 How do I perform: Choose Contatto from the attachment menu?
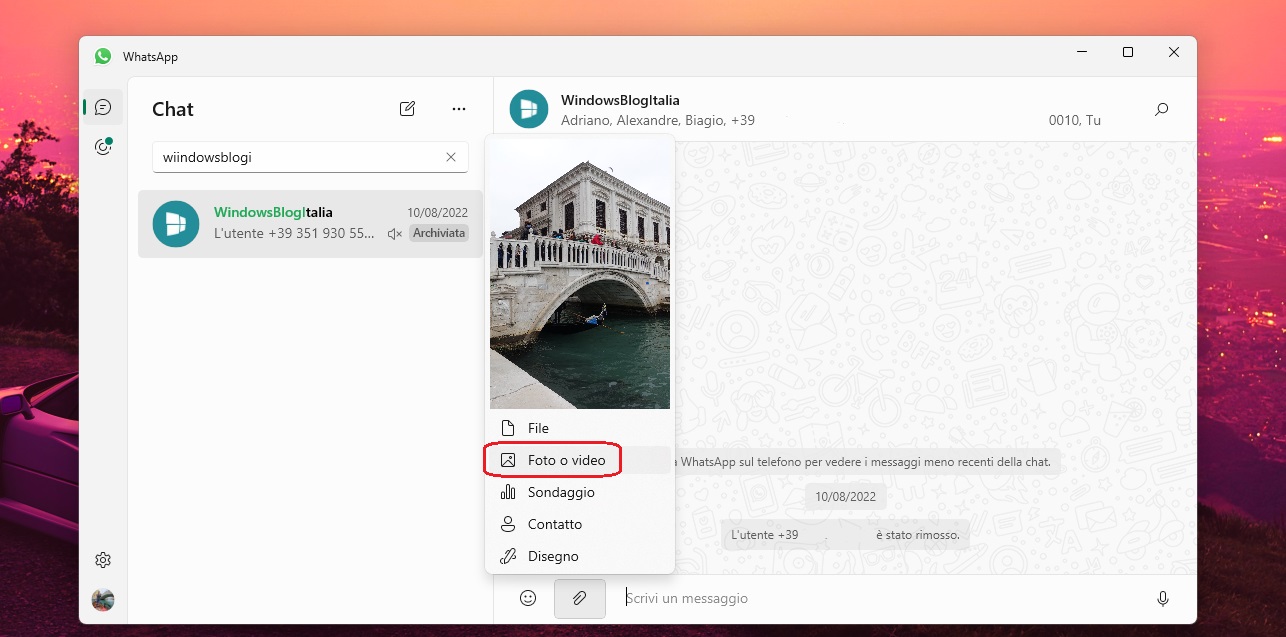580,524
